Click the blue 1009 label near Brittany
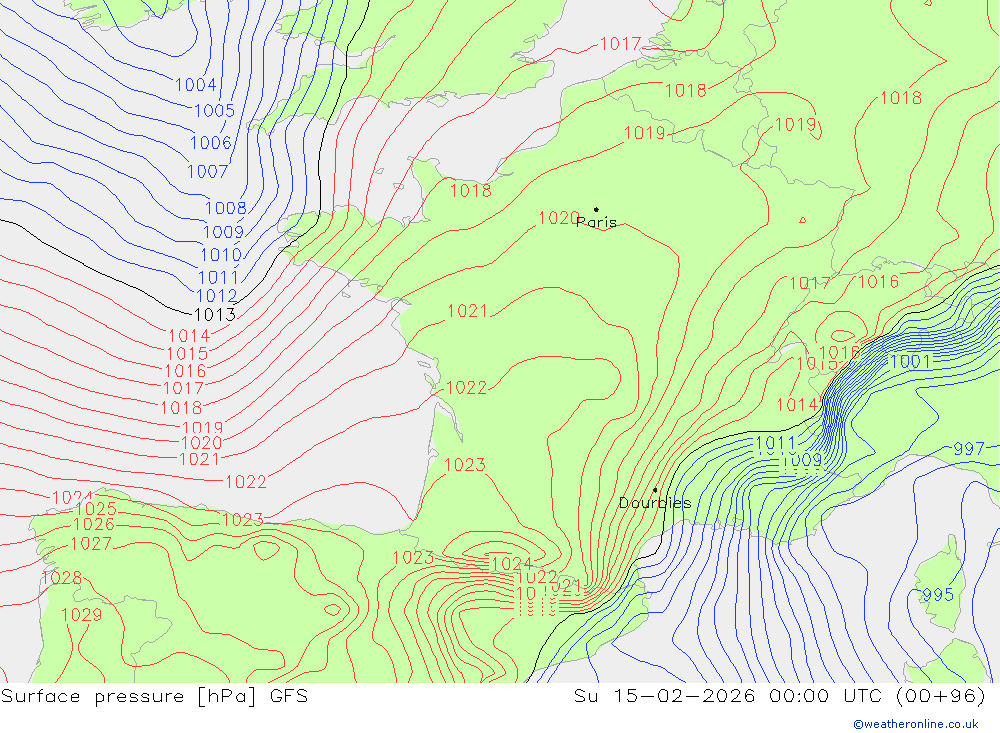 click(x=223, y=232)
